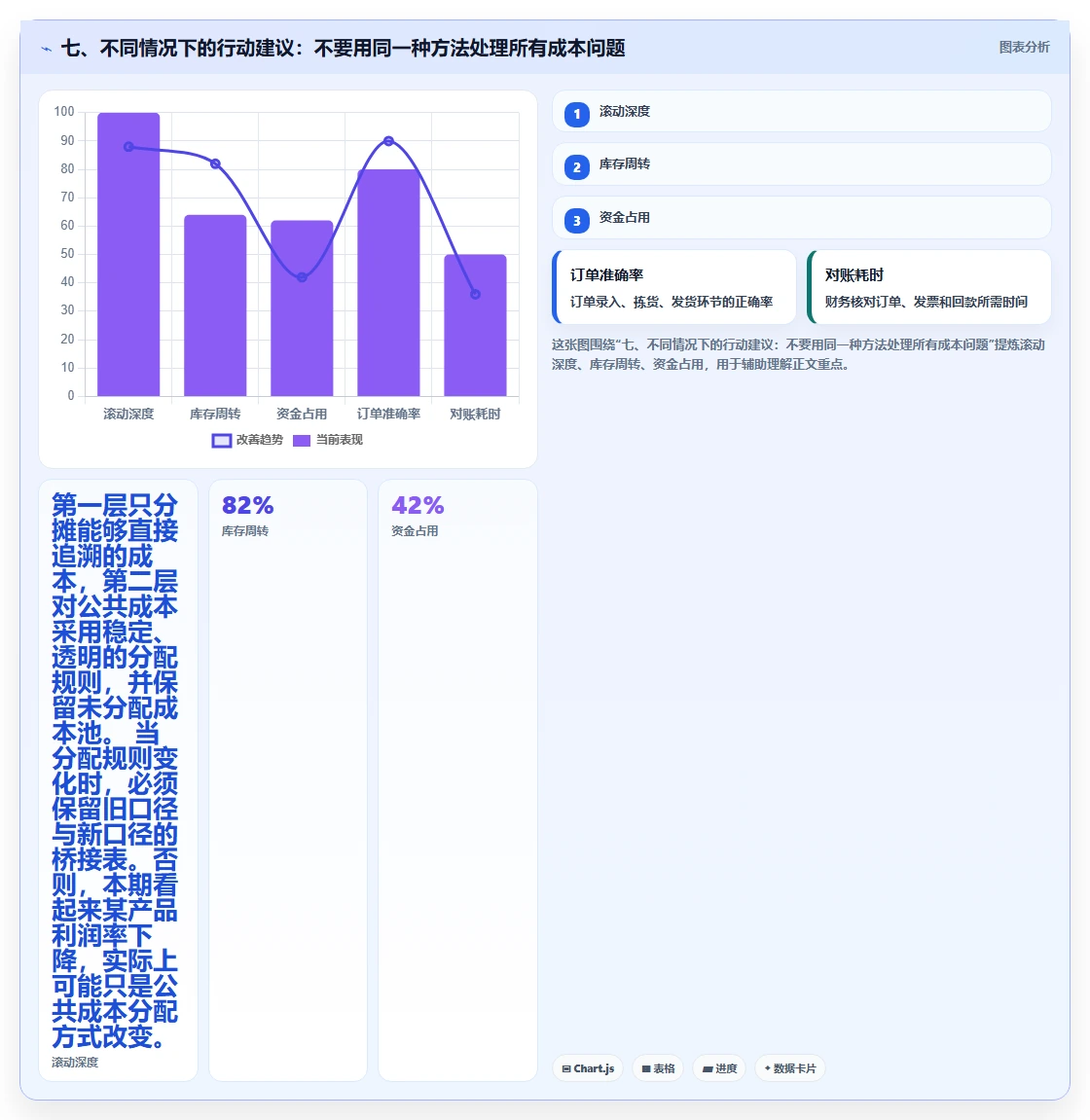
Task: Click the 42% 资金占用 stat card
Action: [x=457, y=780]
